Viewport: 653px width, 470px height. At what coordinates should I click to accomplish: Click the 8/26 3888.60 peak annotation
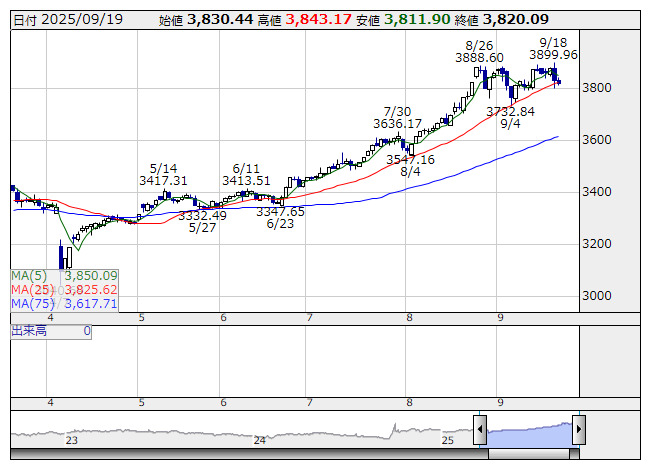479,52
